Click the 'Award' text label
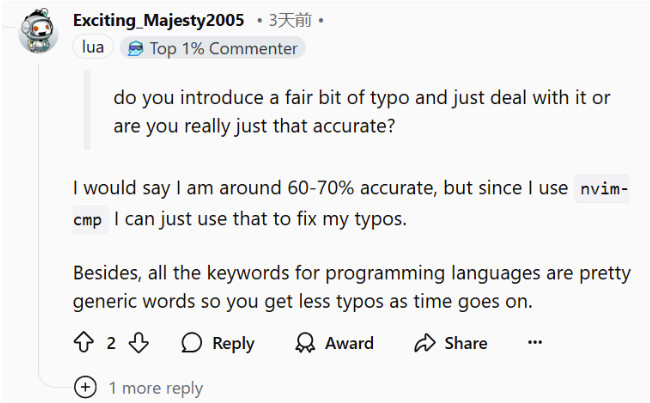650x403 pixels. (349, 343)
